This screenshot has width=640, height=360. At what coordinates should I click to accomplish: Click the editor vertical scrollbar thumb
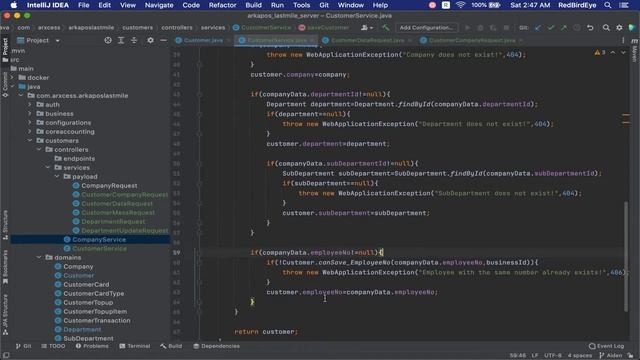point(625,256)
